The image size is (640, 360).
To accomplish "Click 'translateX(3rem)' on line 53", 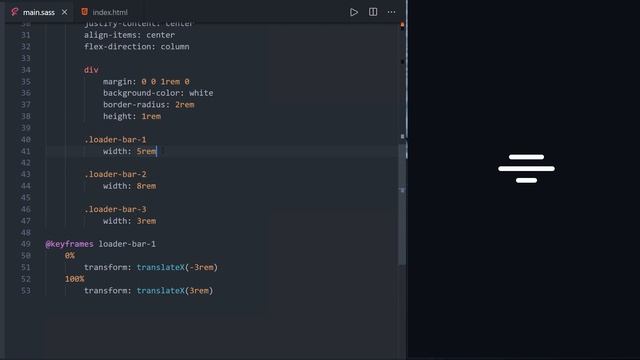I will click(175, 291).
